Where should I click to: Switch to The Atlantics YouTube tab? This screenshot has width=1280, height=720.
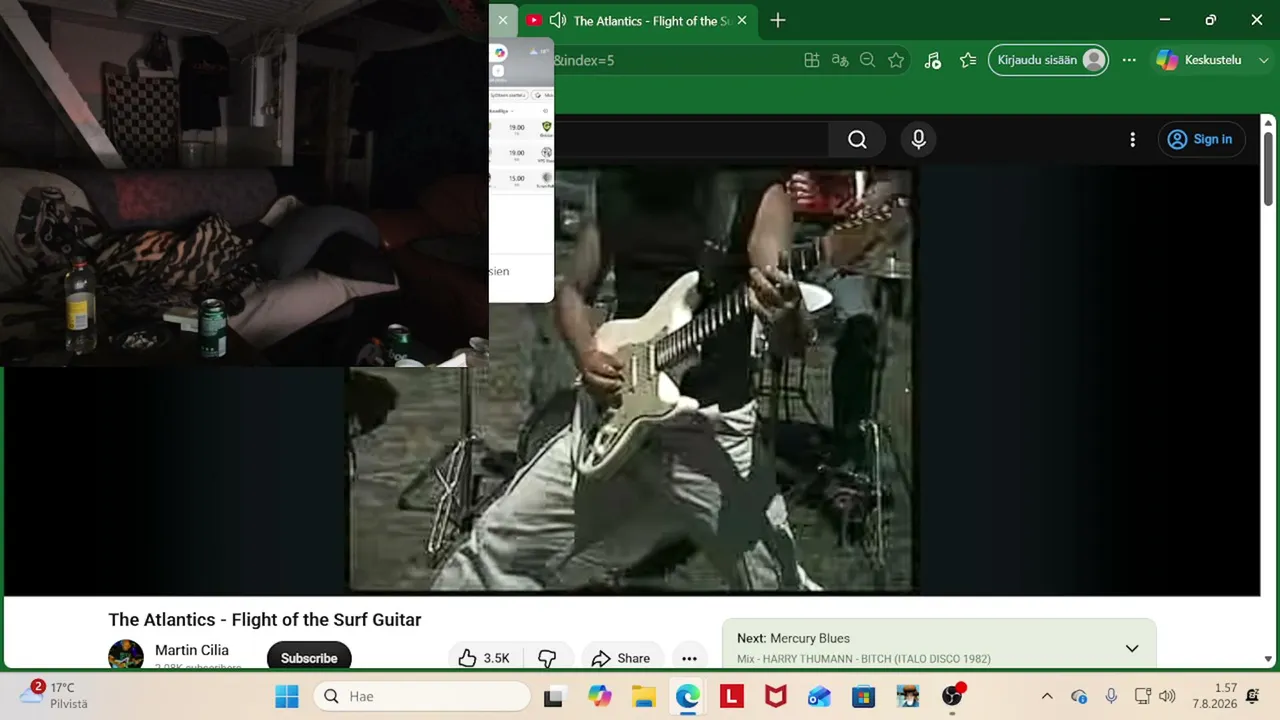[x=636, y=20]
